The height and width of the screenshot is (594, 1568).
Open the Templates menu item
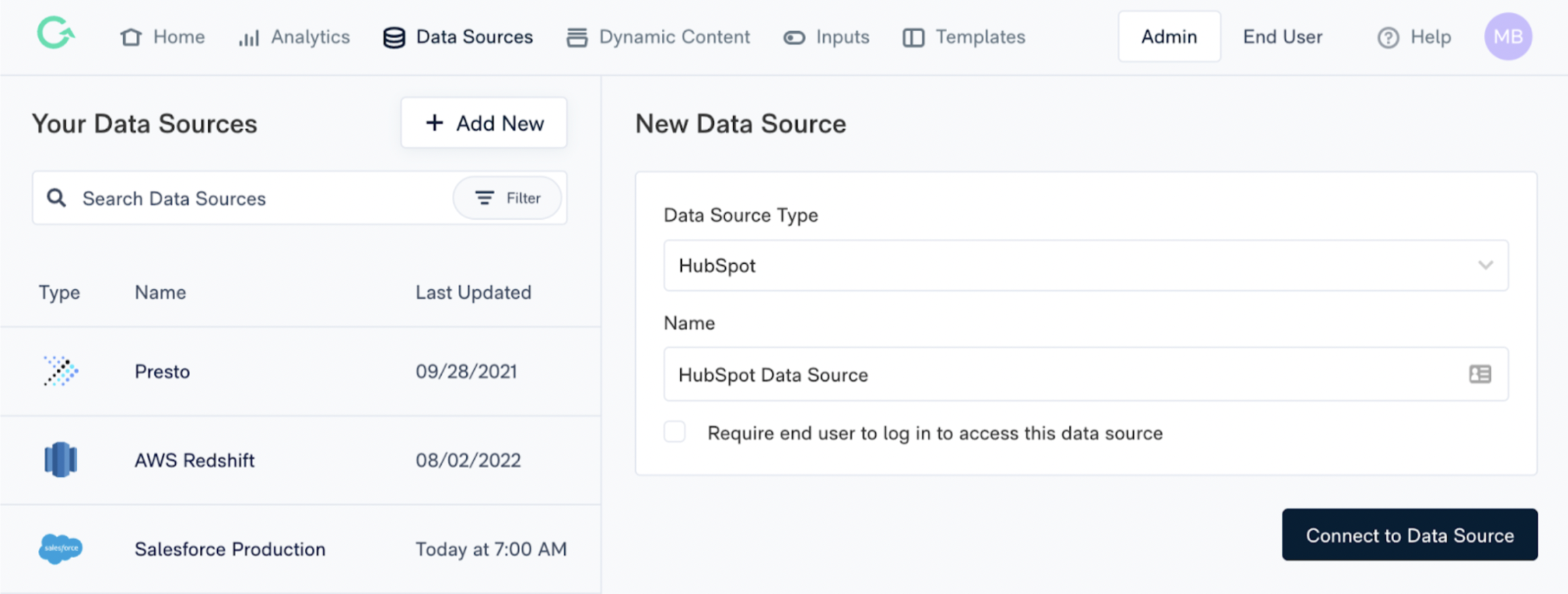964,37
